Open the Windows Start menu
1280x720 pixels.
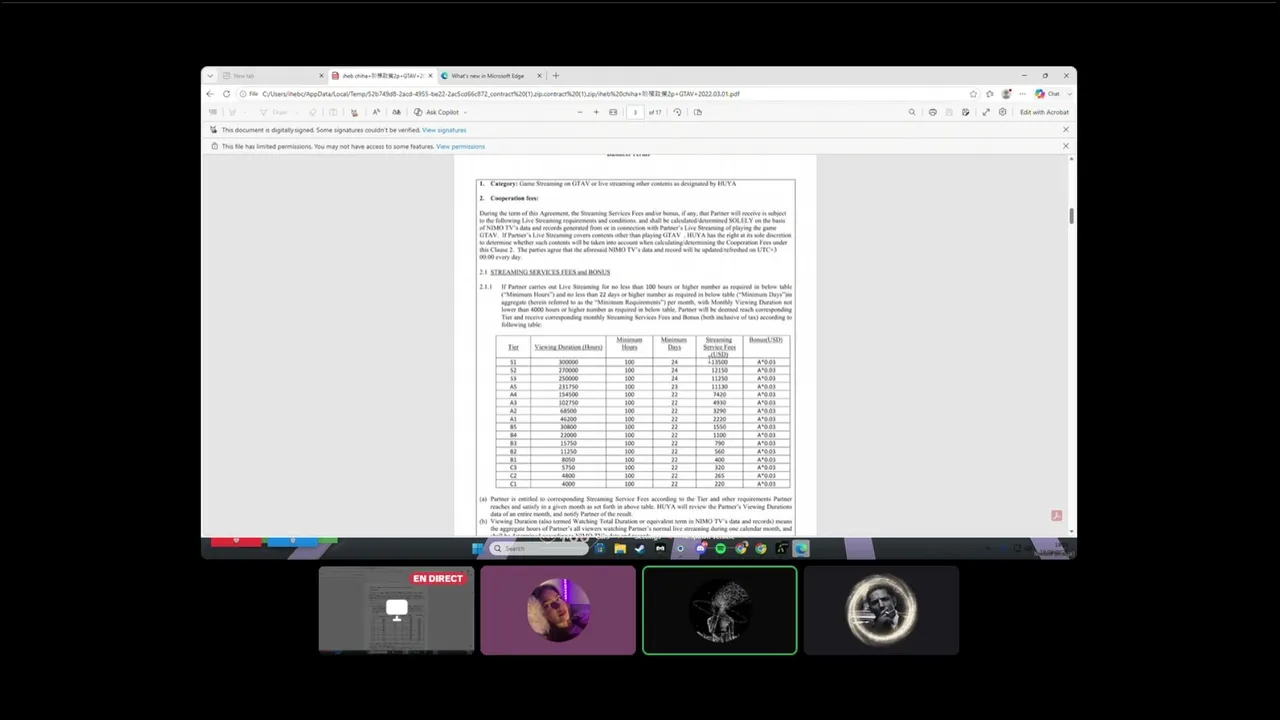click(478, 548)
